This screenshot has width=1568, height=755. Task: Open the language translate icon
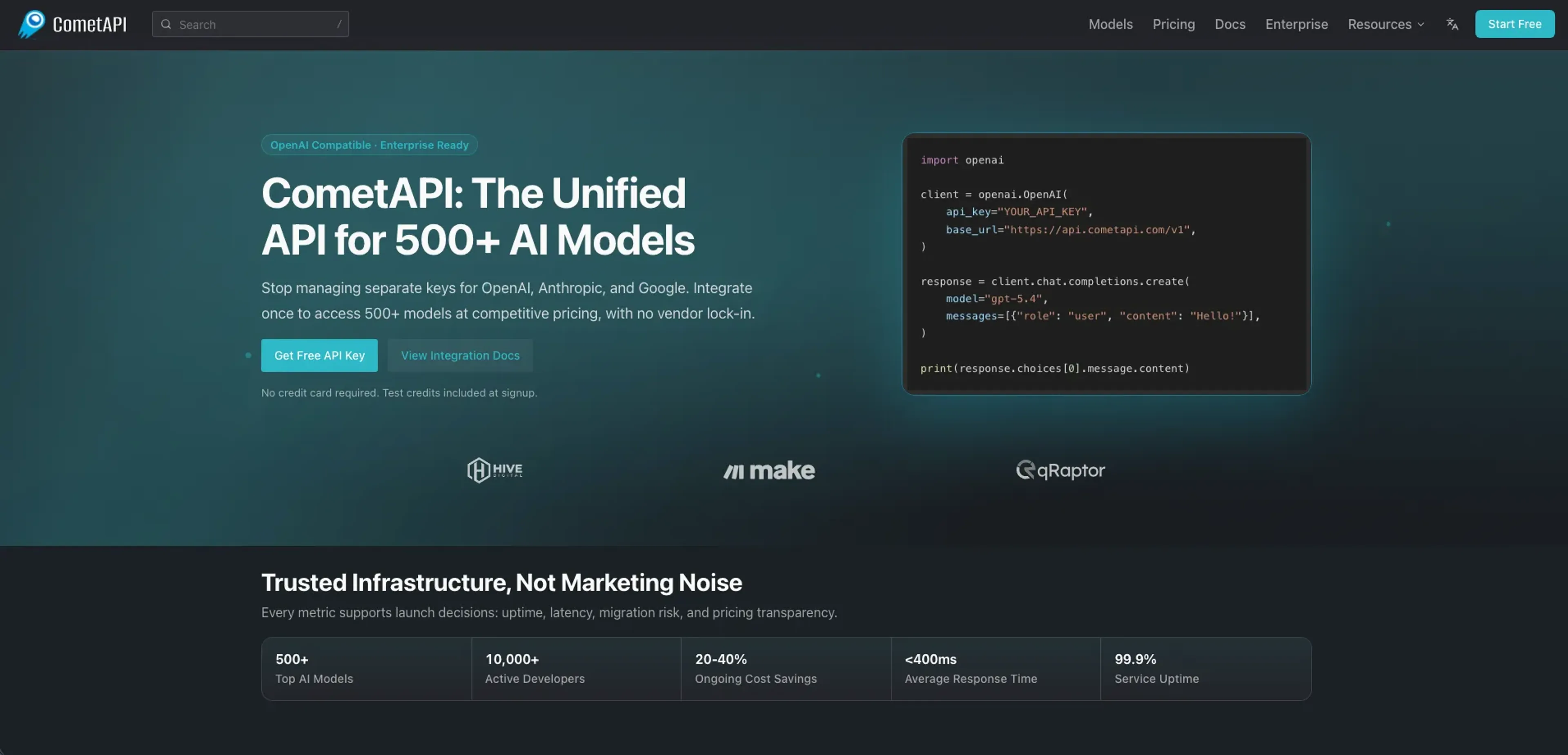[1452, 24]
